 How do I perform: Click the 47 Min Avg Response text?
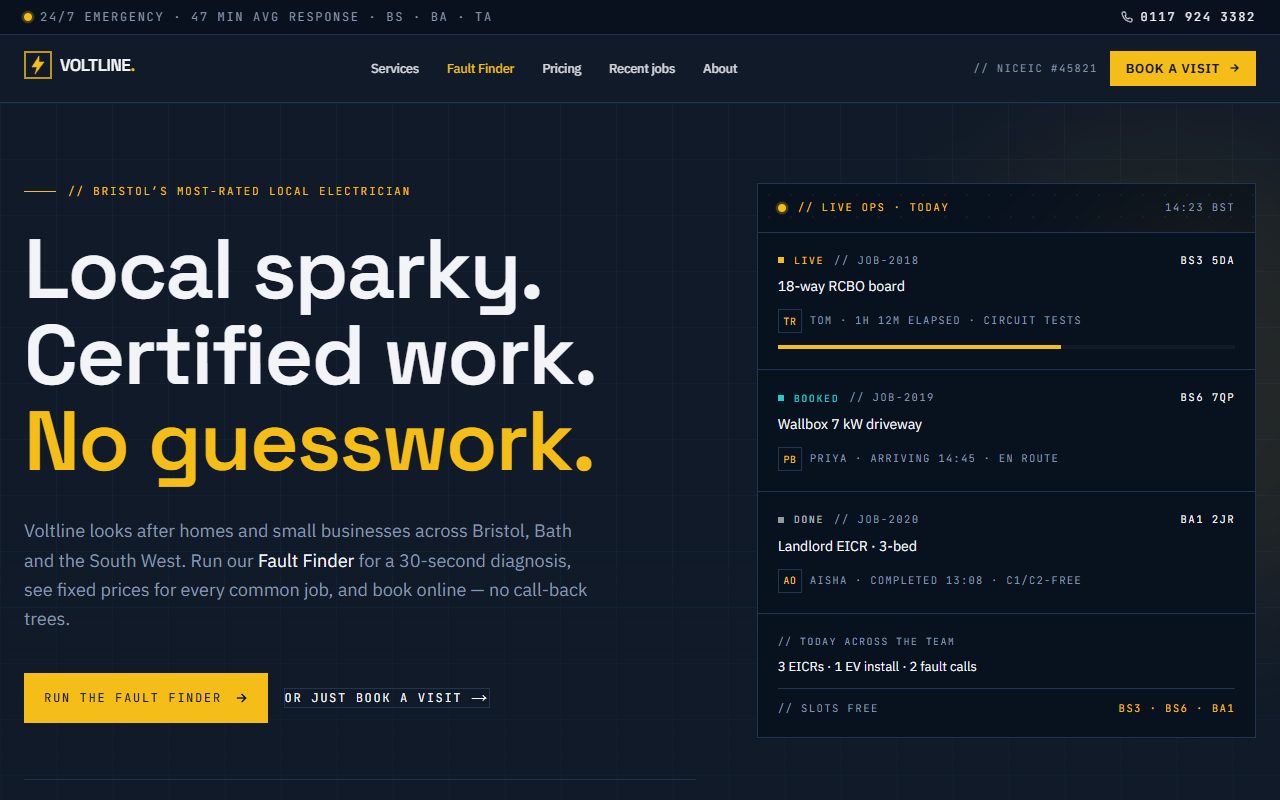click(x=274, y=17)
